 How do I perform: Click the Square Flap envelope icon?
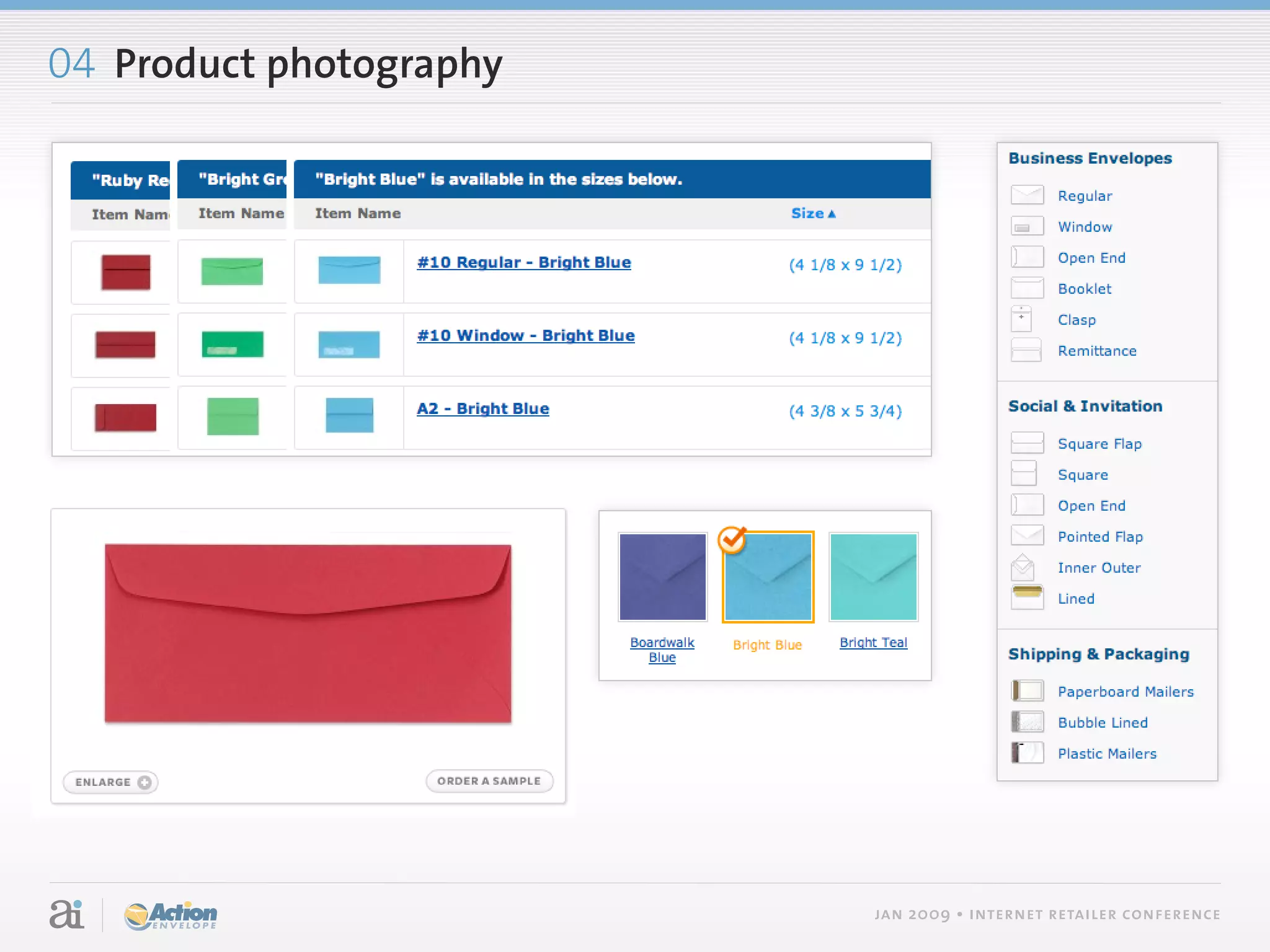pyautogui.click(x=1027, y=443)
